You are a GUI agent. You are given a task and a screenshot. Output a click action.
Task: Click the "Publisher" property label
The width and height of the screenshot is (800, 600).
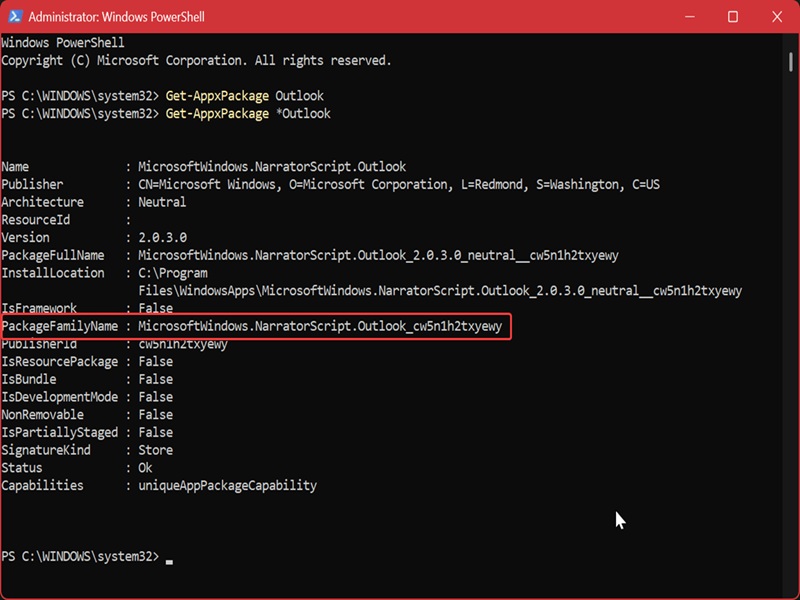click(32, 184)
